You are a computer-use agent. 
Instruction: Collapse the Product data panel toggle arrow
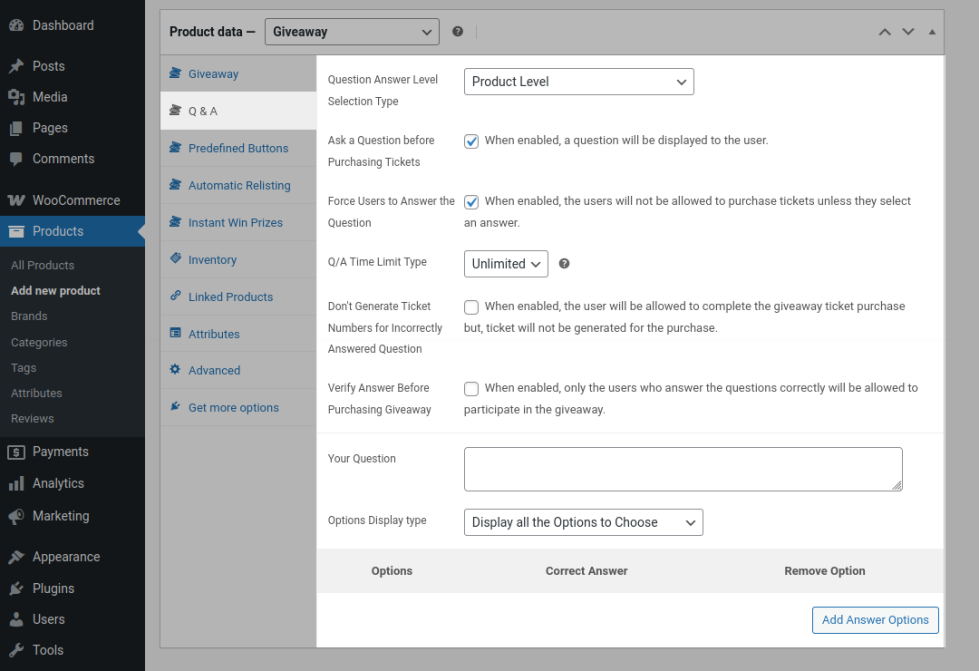tap(932, 32)
